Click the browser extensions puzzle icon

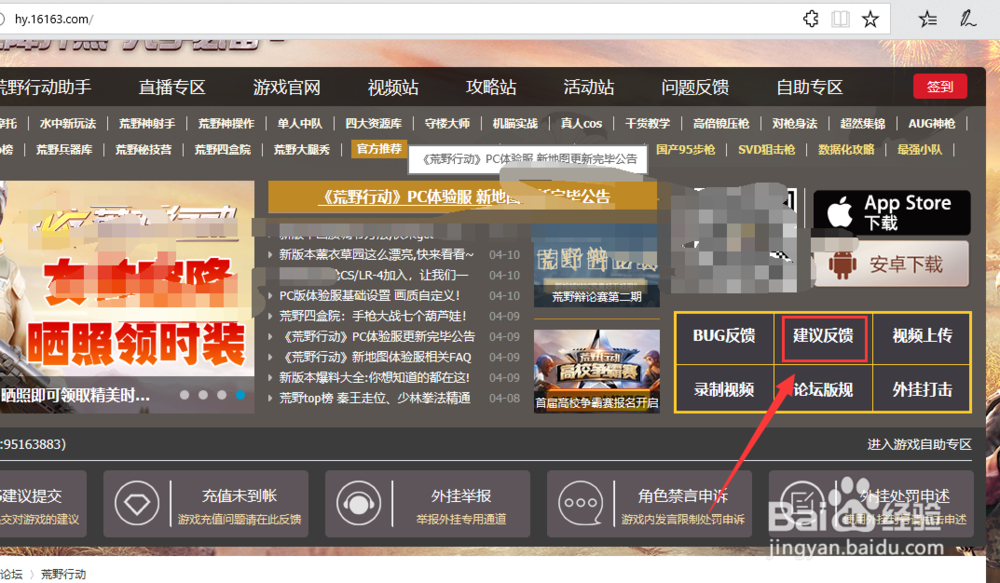coord(811,19)
